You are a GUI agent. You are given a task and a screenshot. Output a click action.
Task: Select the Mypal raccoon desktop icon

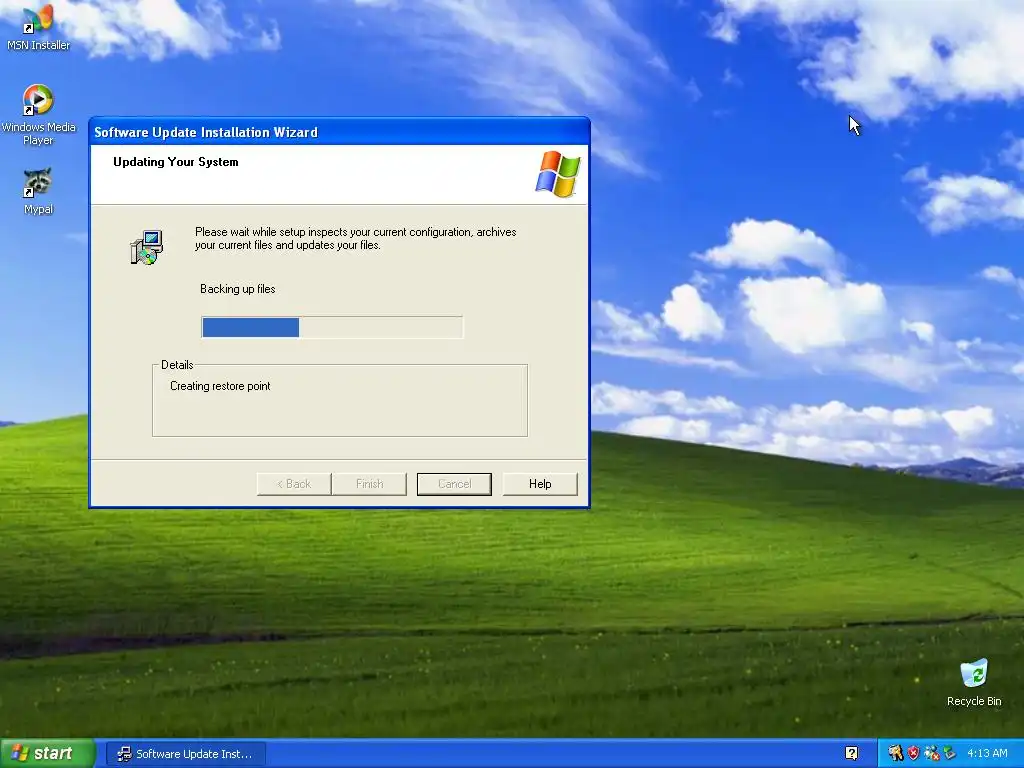coord(38,191)
